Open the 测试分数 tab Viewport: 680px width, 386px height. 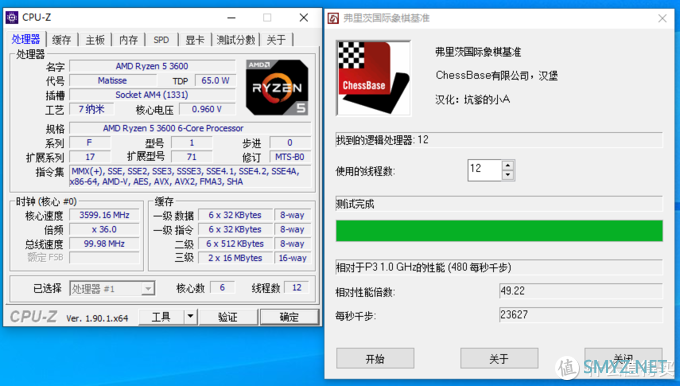click(235, 40)
